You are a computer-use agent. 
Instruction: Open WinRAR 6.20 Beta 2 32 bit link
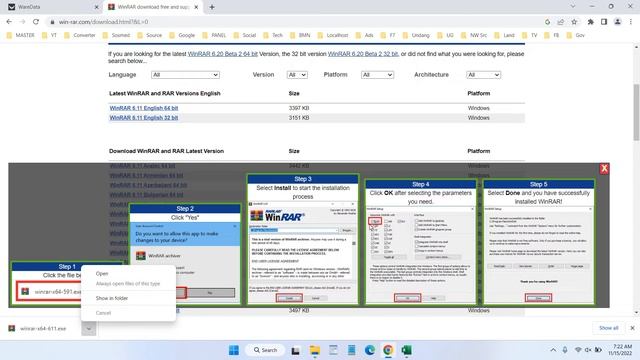[x=363, y=54]
